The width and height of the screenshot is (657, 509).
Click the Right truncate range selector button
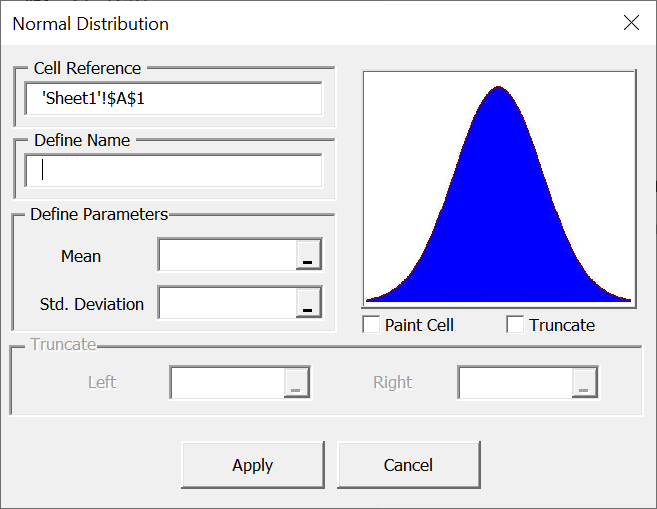point(585,382)
